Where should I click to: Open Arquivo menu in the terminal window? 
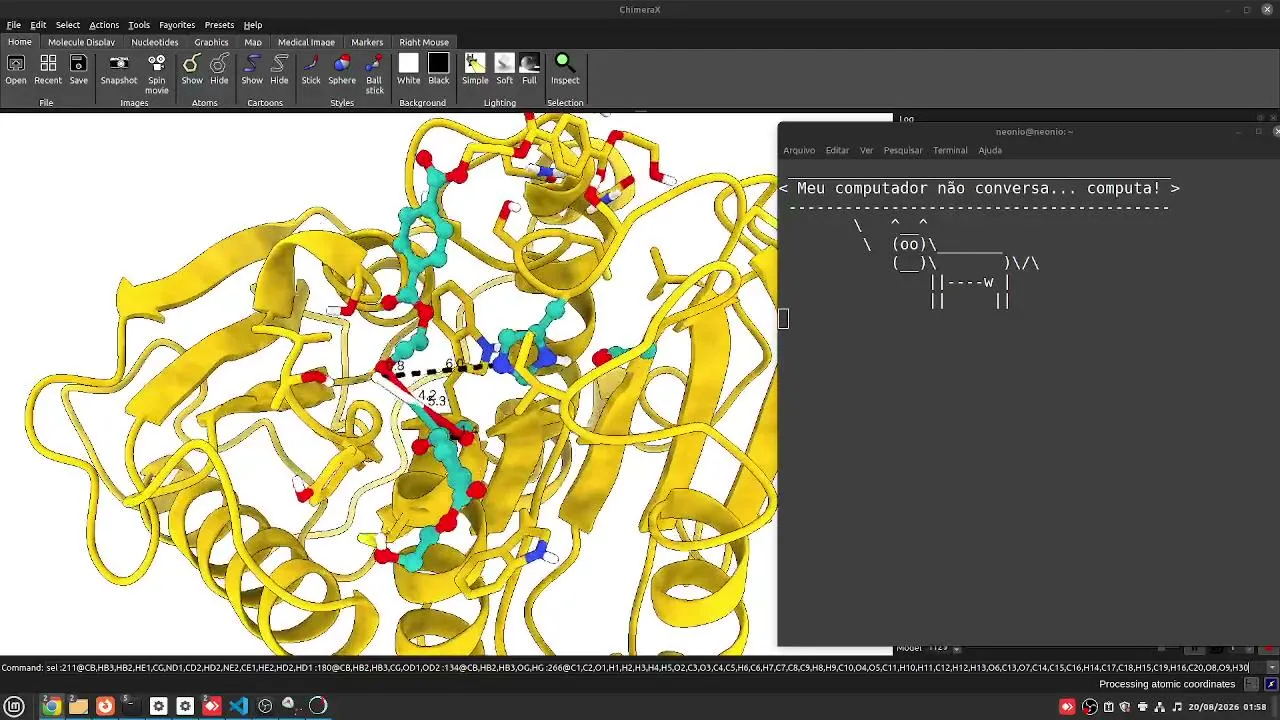point(799,150)
